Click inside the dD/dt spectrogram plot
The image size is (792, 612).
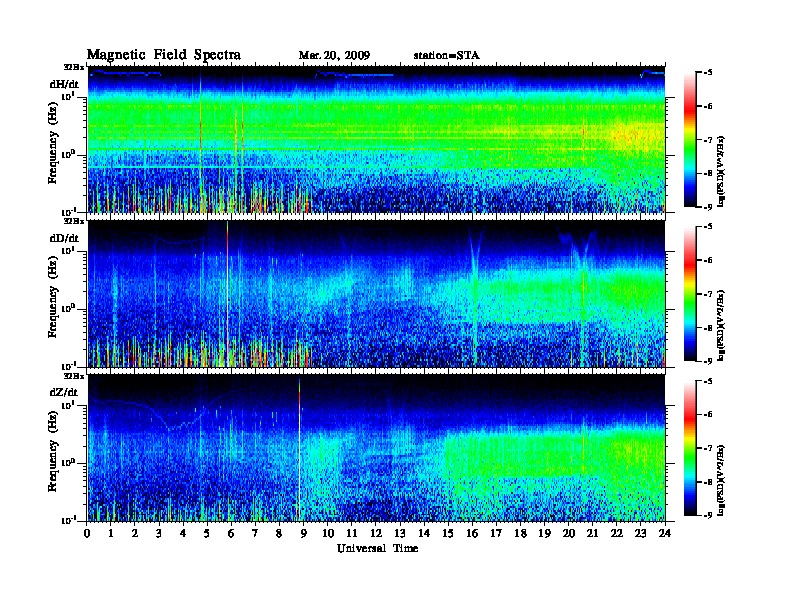point(376,293)
